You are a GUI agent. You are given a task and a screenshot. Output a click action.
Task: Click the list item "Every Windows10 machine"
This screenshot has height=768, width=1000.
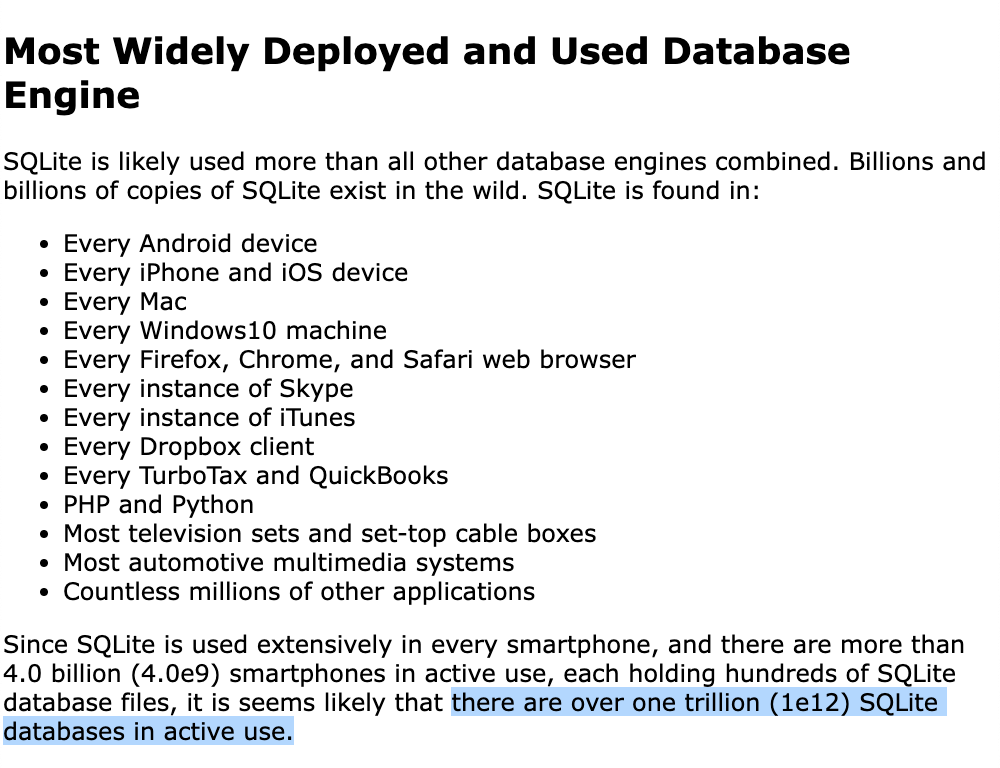(225, 330)
